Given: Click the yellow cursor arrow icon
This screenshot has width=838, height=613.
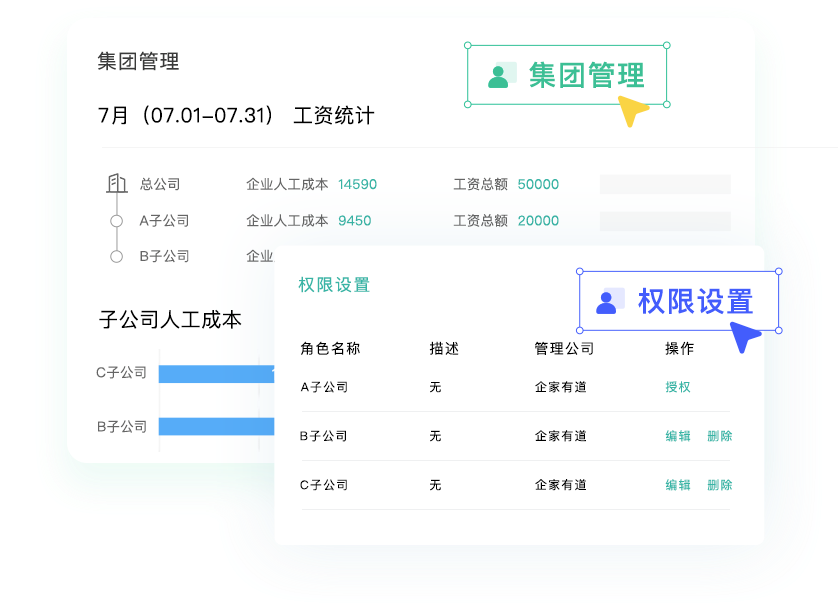Looking at the screenshot, I should point(631,111).
